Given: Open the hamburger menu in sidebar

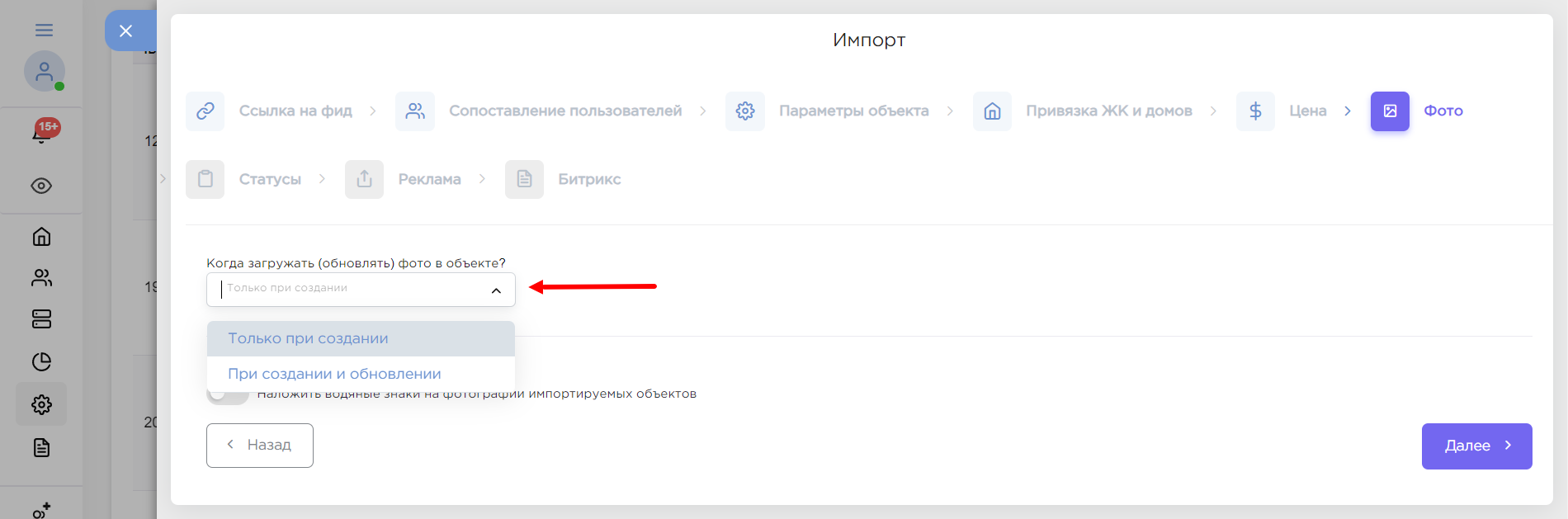Looking at the screenshot, I should point(44,31).
